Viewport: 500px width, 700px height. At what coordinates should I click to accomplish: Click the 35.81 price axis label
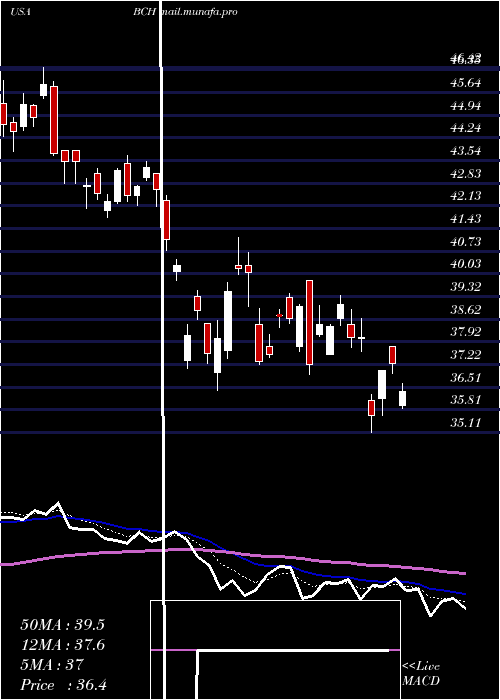pyautogui.click(x=466, y=400)
